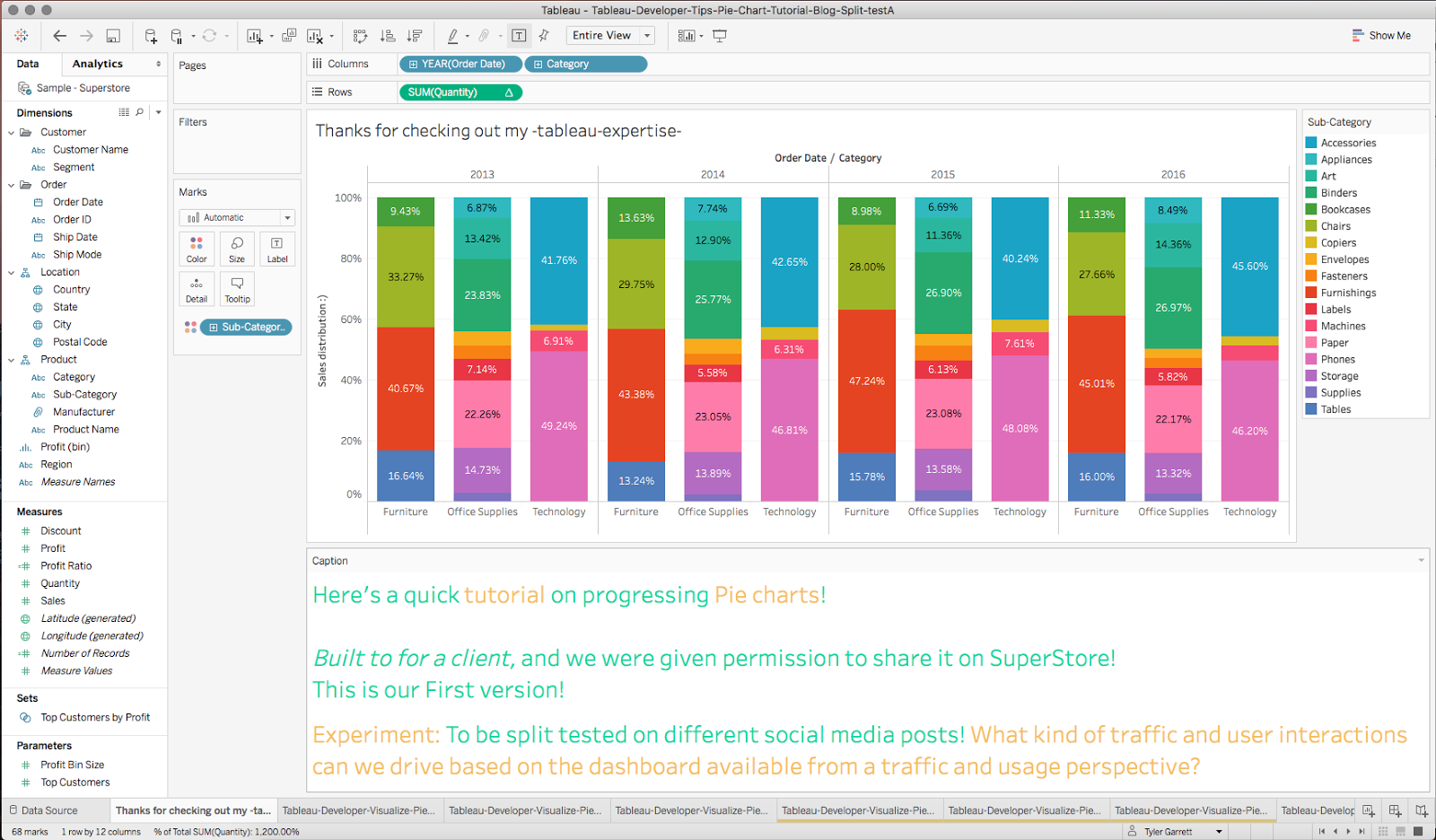Select the Sub-Category pill in the Marks card
The width and height of the screenshot is (1436, 840).
click(246, 327)
